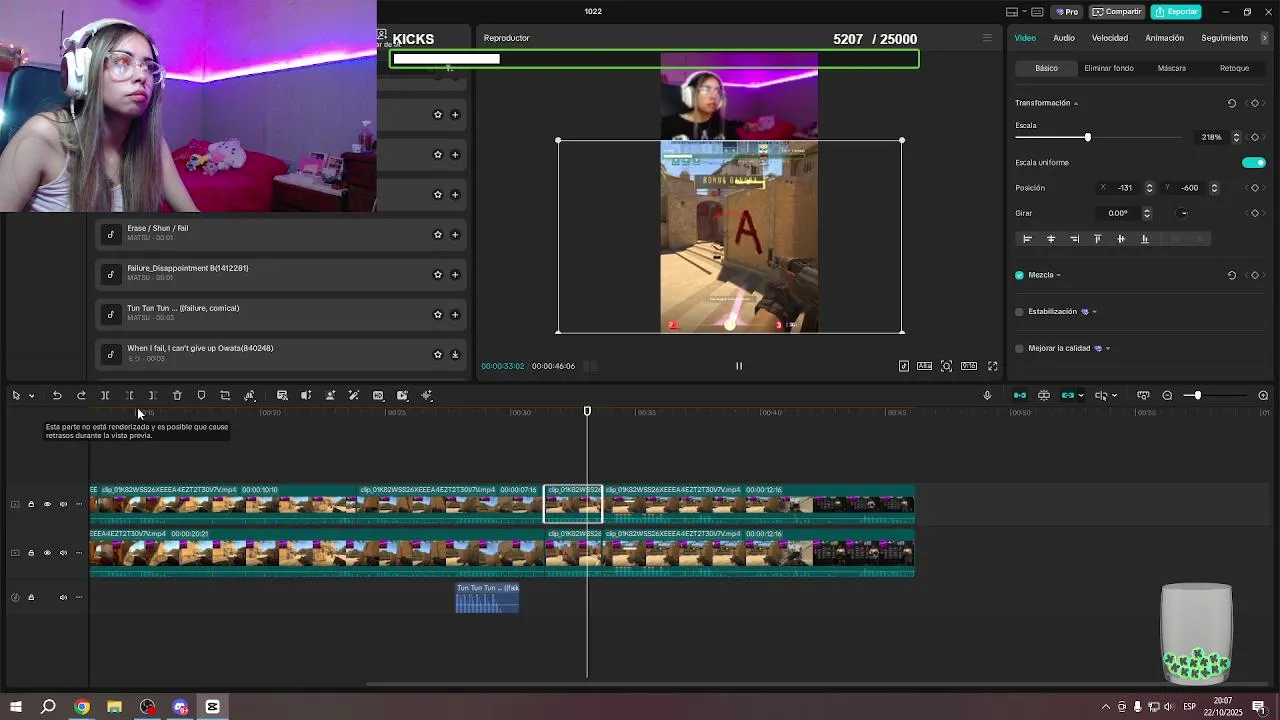
Task: Enable the Estabilización checkbox
Action: point(1019,312)
